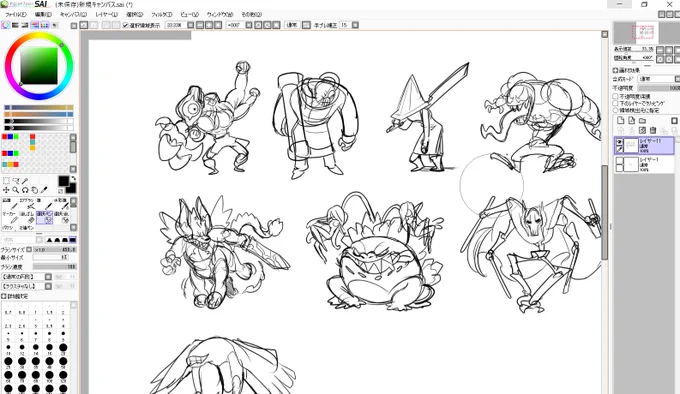Toggle the HSV slider panel
Screen dimensions: 680x394
tap(25, 25)
